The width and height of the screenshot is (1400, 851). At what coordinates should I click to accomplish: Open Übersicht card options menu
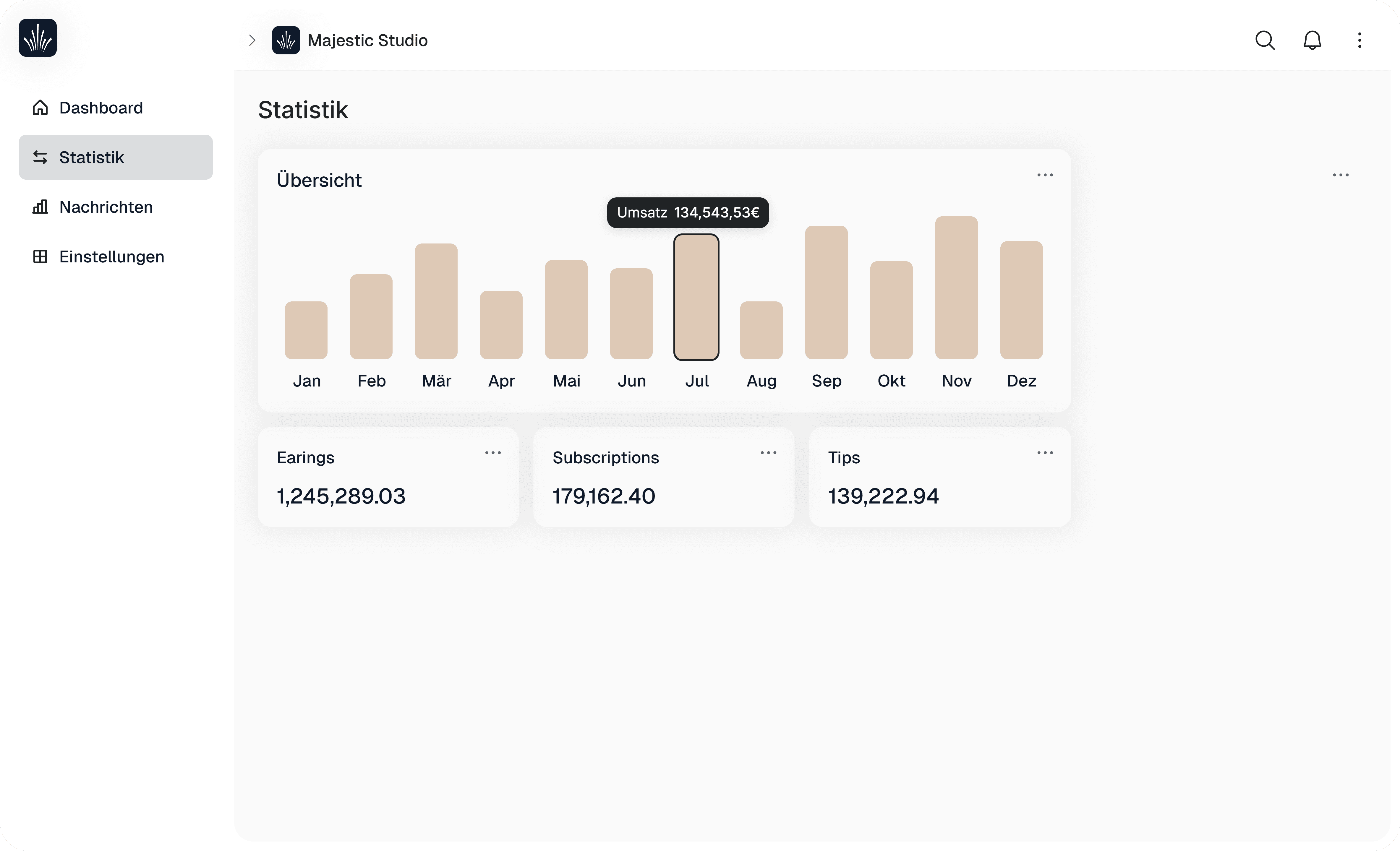[1045, 175]
